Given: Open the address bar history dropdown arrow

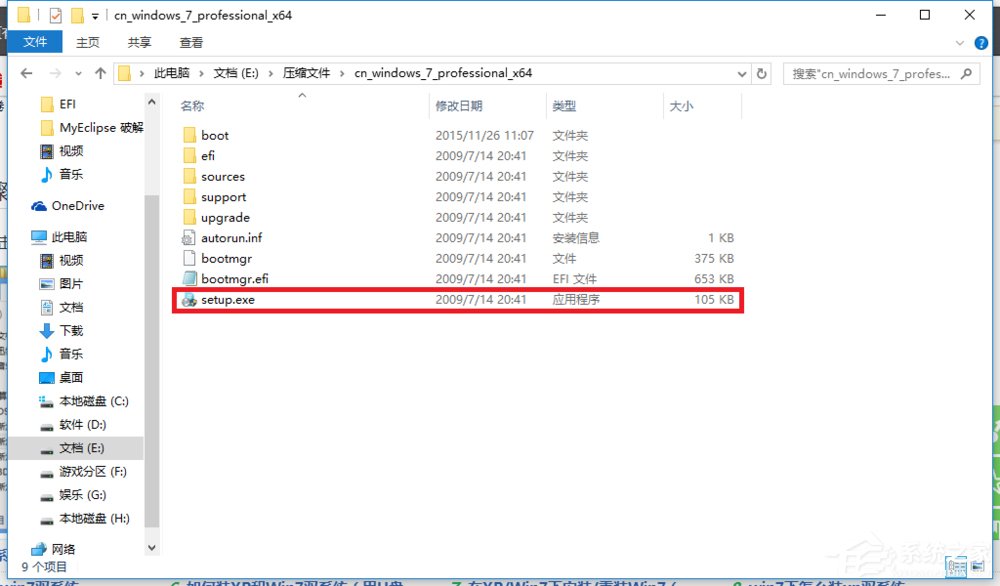Looking at the screenshot, I should [741, 73].
